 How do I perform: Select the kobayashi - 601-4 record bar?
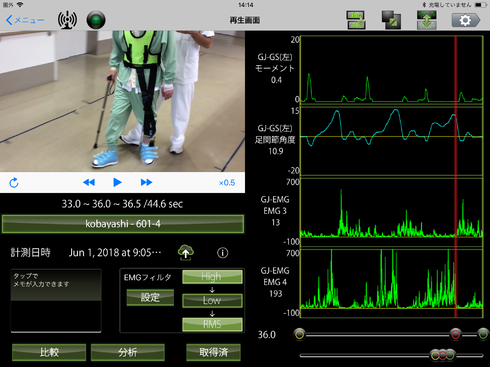click(x=123, y=224)
